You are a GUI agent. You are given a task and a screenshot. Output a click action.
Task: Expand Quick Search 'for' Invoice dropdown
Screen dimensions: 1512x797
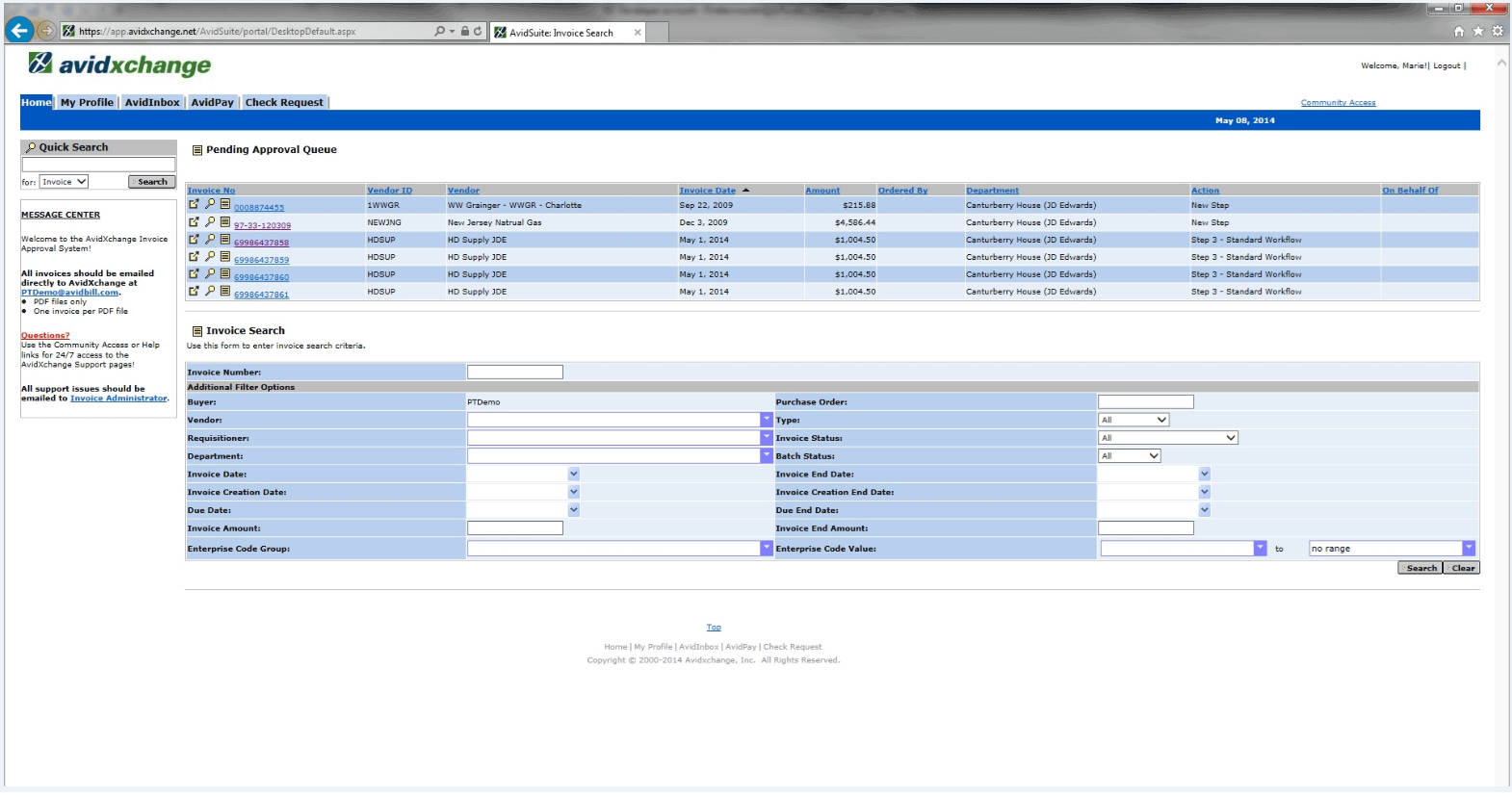[65, 182]
